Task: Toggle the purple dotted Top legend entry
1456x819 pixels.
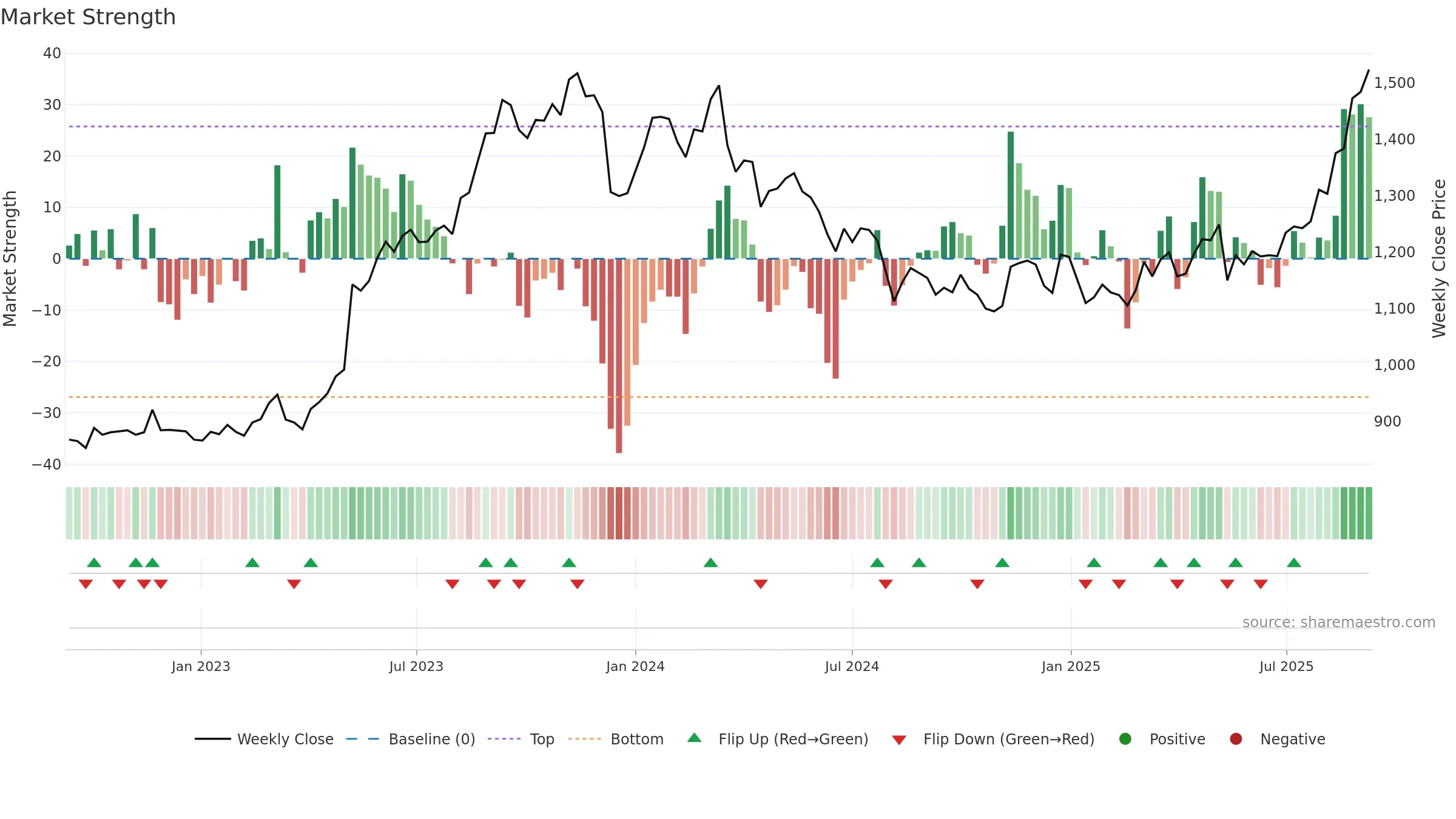Action: point(521,739)
